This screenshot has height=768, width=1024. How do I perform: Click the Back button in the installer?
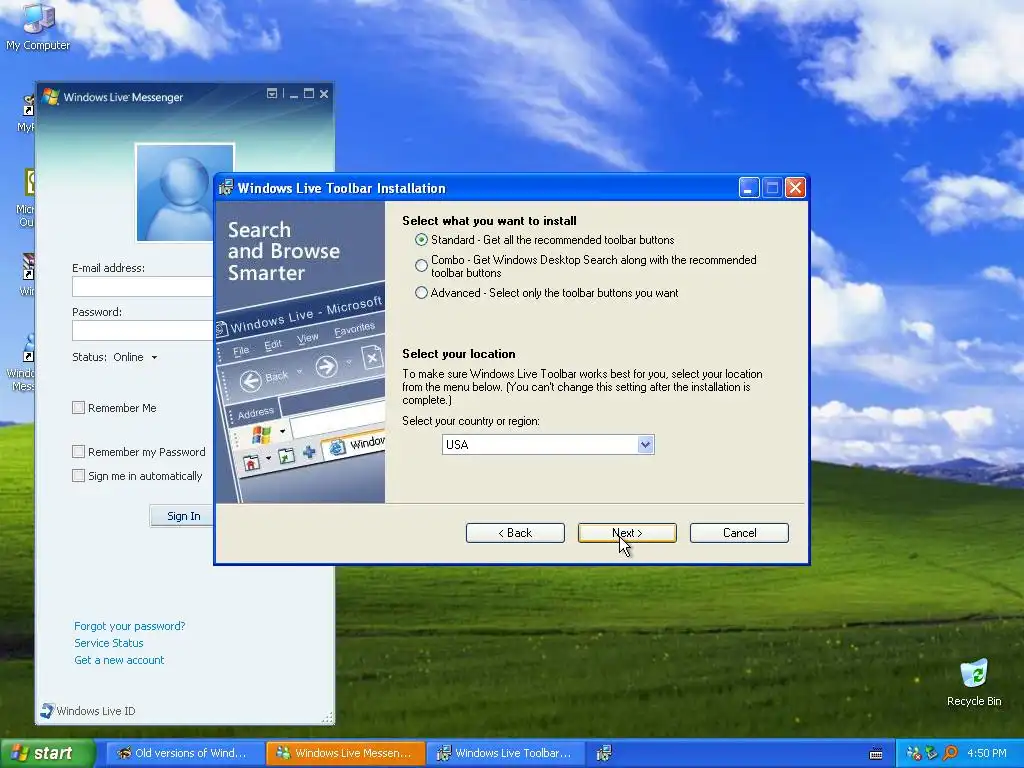click(515, 533)
